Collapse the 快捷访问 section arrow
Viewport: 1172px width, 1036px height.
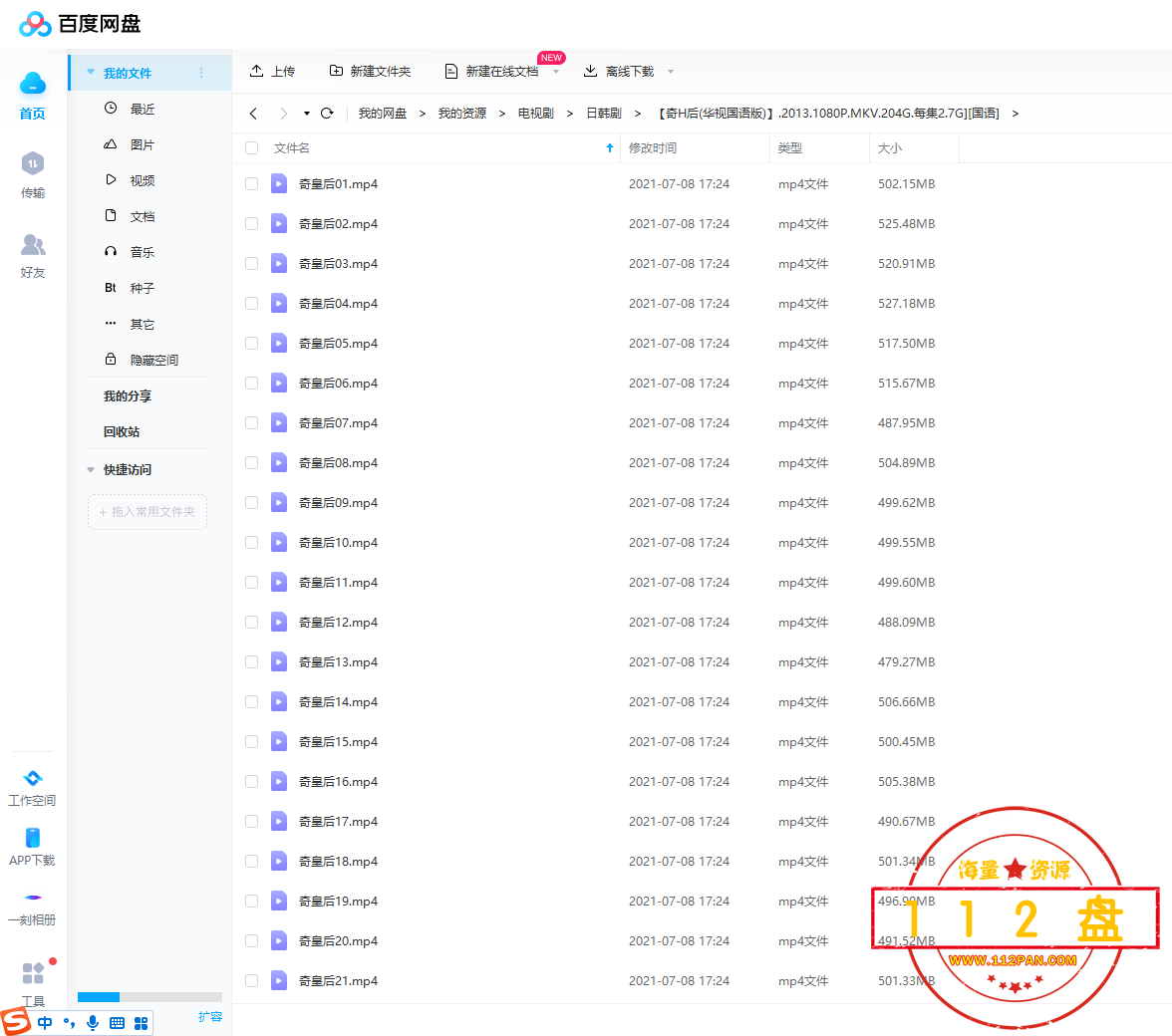pyautogui.click(x=91, y=470)
